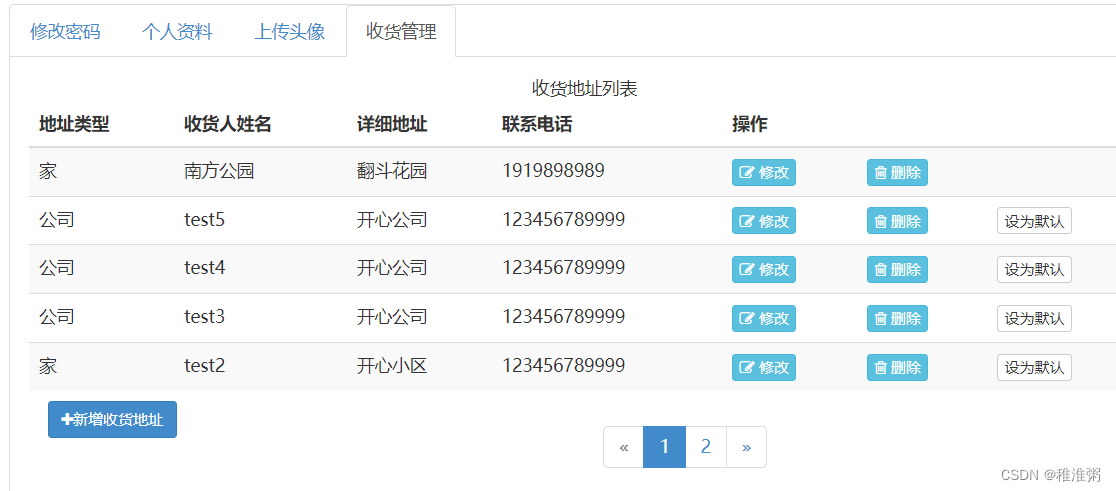Click 修改 in the test2 row
The image size is (1116, 491).
(764, 367)
